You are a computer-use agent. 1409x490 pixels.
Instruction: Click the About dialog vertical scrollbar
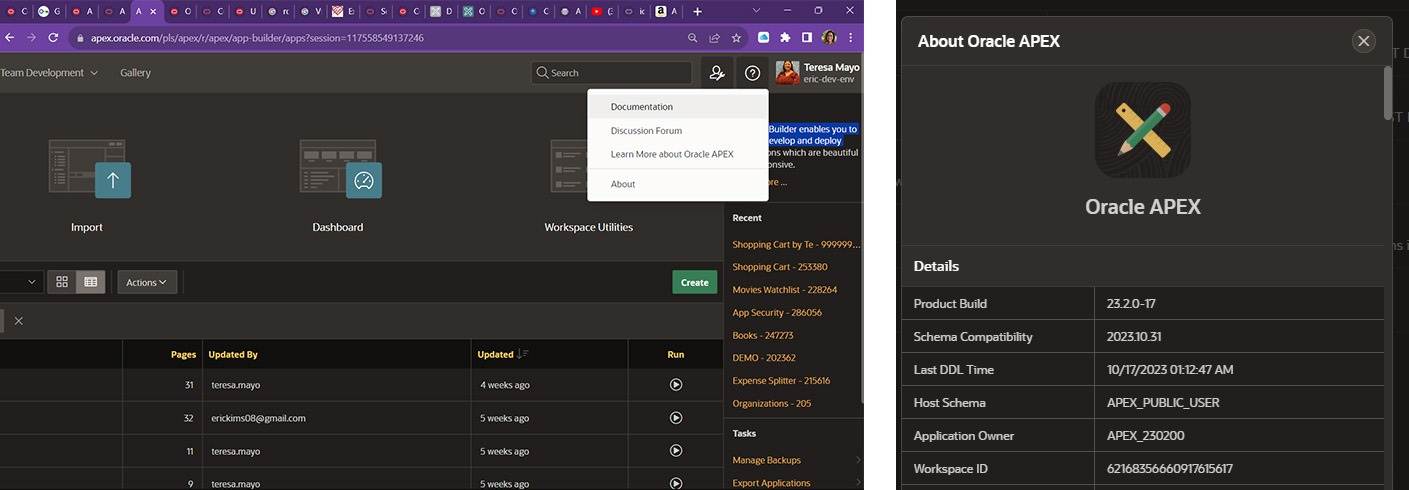pos(1388,92)
